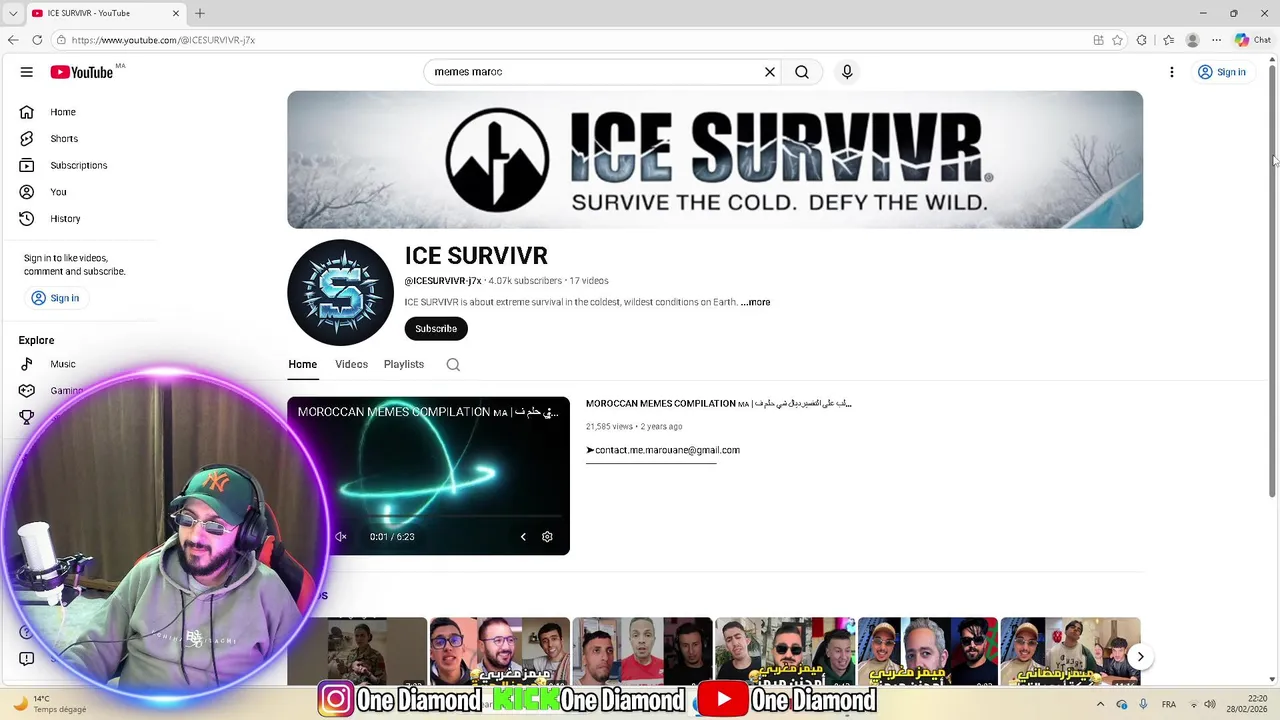This screenshot has width=1280, height=720.
Task: Click contact.me.marouane@gmail.com text
Action: pyautogui.click(x=668, y=450)
